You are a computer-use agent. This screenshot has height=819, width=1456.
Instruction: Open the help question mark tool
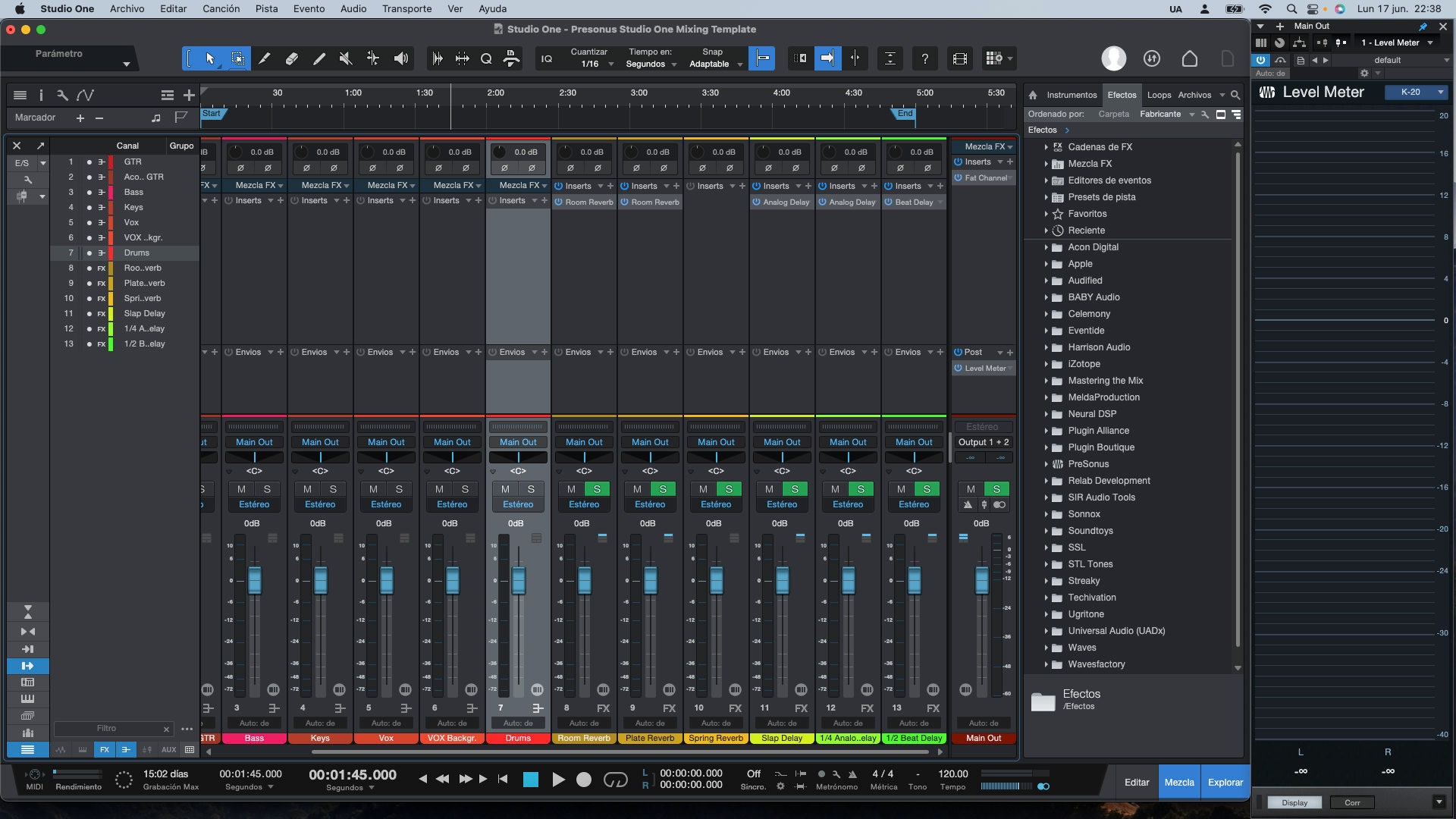pos(924,58)
